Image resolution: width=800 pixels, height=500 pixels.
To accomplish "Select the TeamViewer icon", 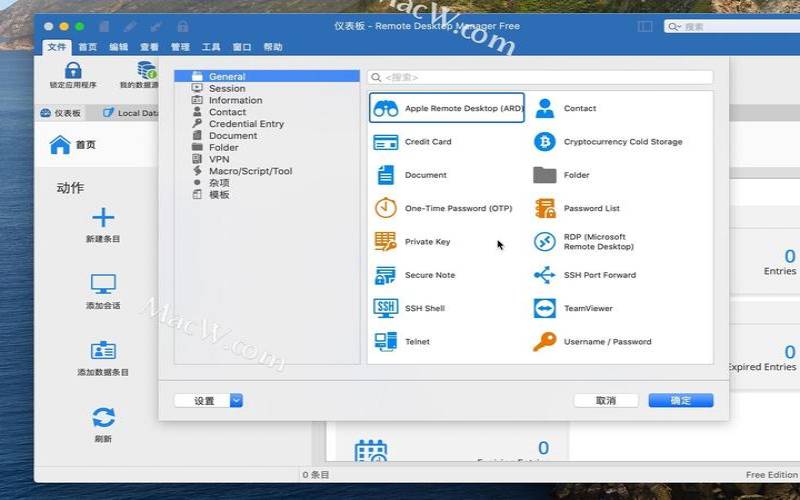I will click(x=544, y=308).
